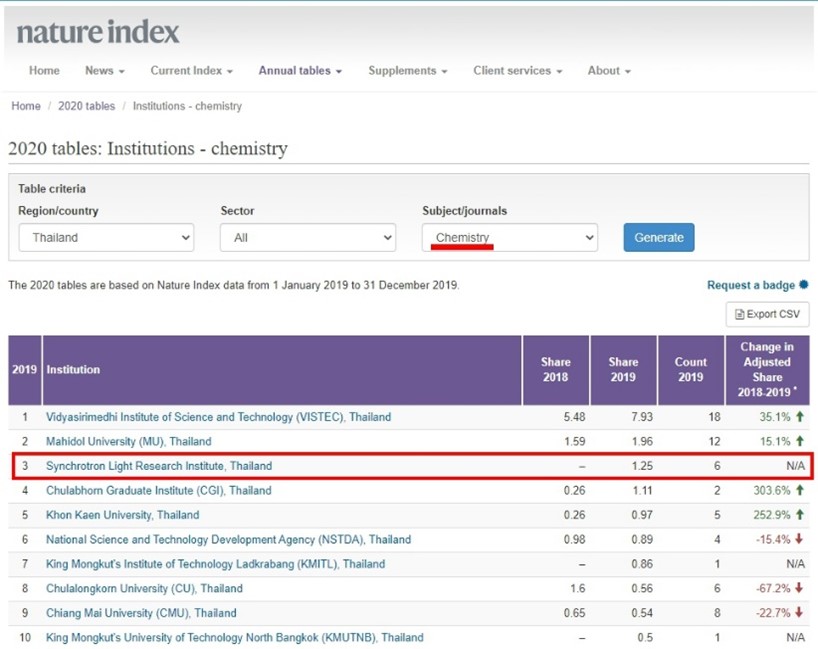Click count 12 in Mahidol University row

[714, 441]
